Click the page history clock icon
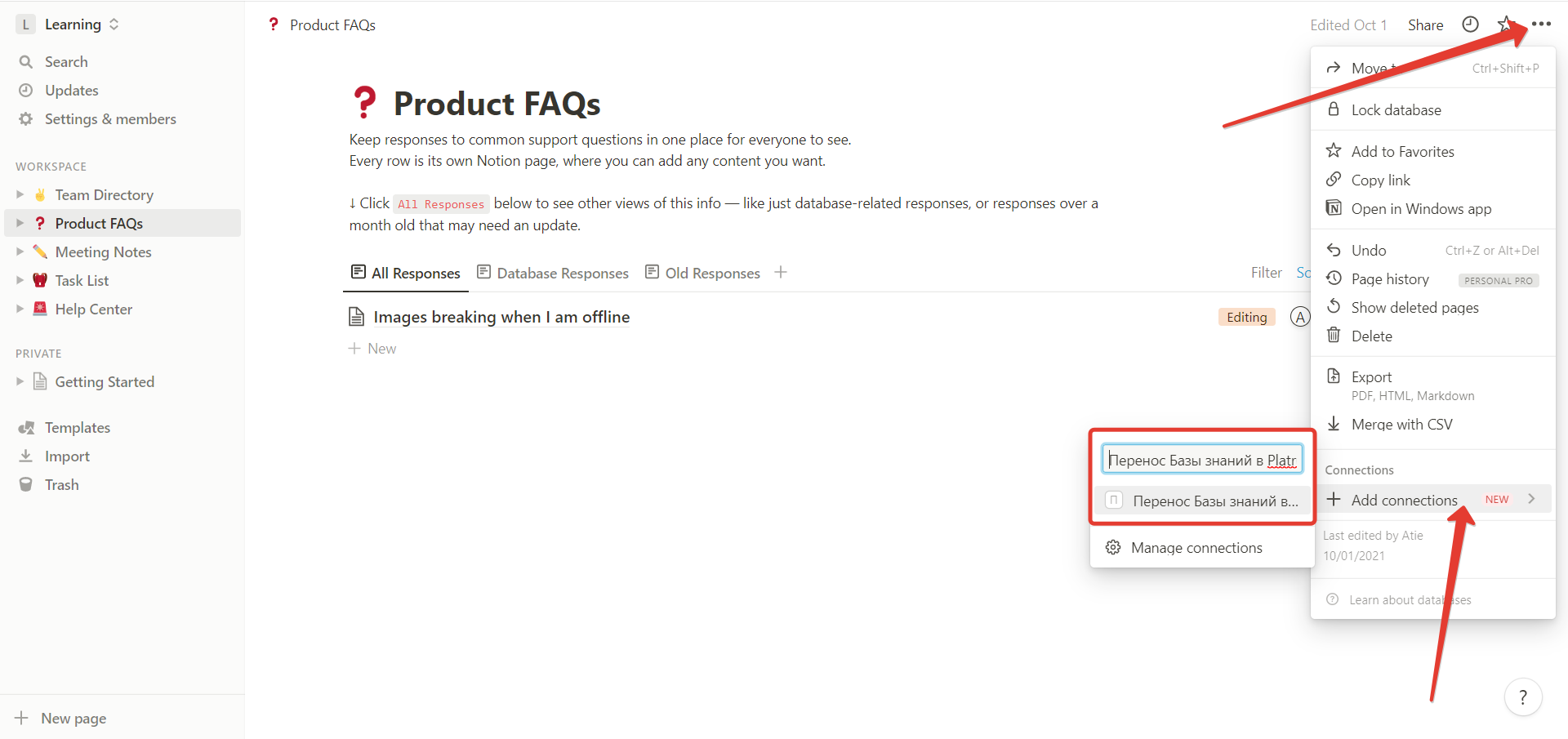The width and height of the screenshot is (1568, 739). [x=1470, y=24]
